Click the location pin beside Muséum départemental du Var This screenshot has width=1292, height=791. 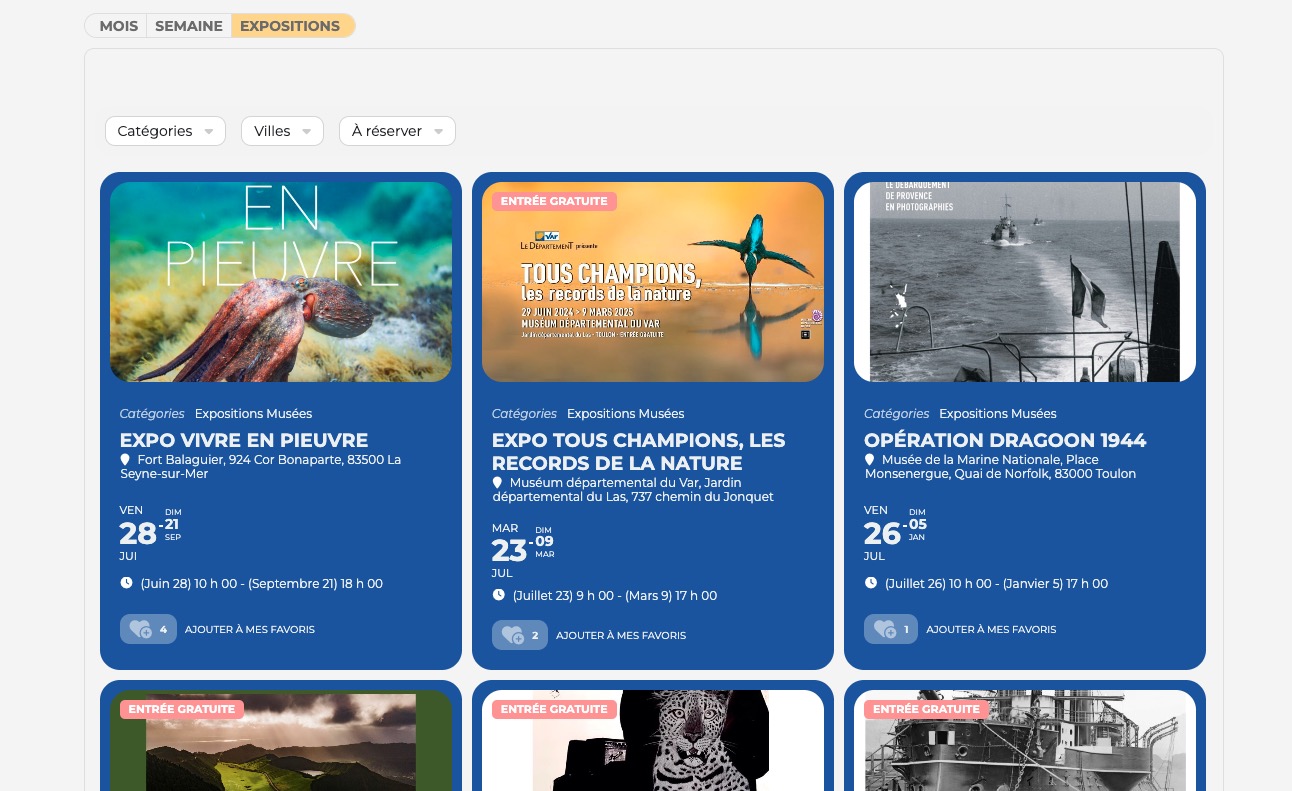click(x=497, y=483)
